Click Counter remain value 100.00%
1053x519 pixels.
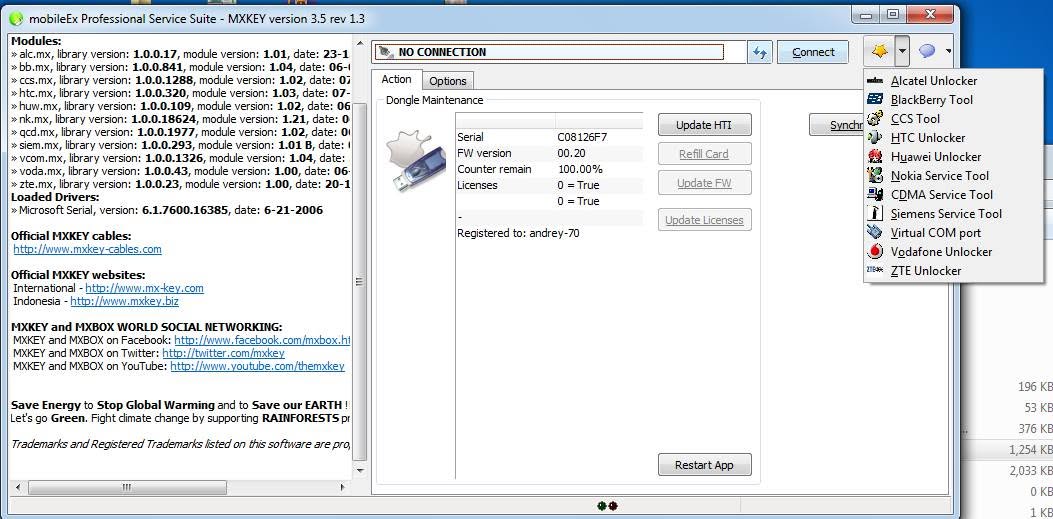point(580,169)
